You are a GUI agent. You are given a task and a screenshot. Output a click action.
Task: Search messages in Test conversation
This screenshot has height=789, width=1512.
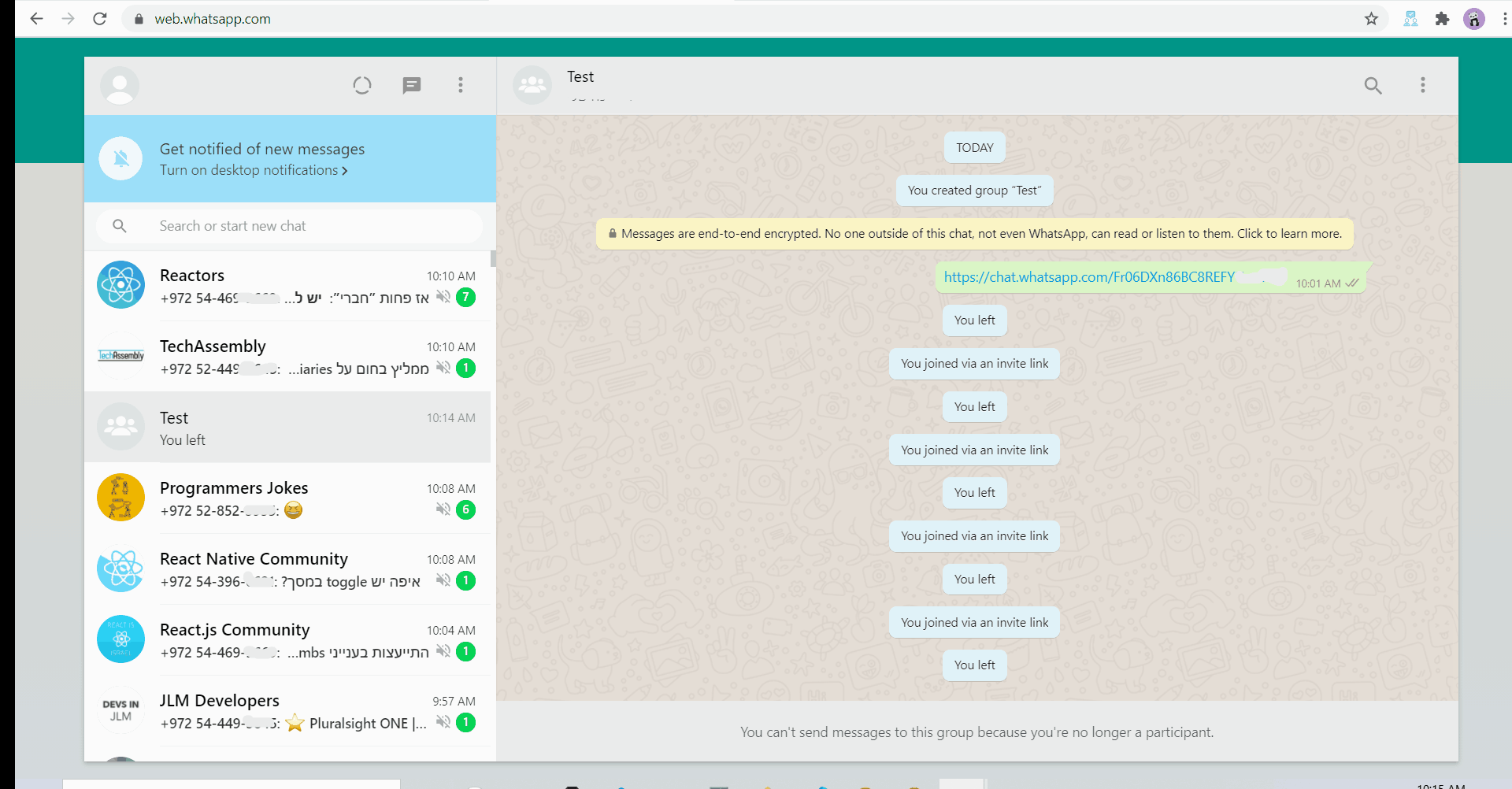[1373, 85]
